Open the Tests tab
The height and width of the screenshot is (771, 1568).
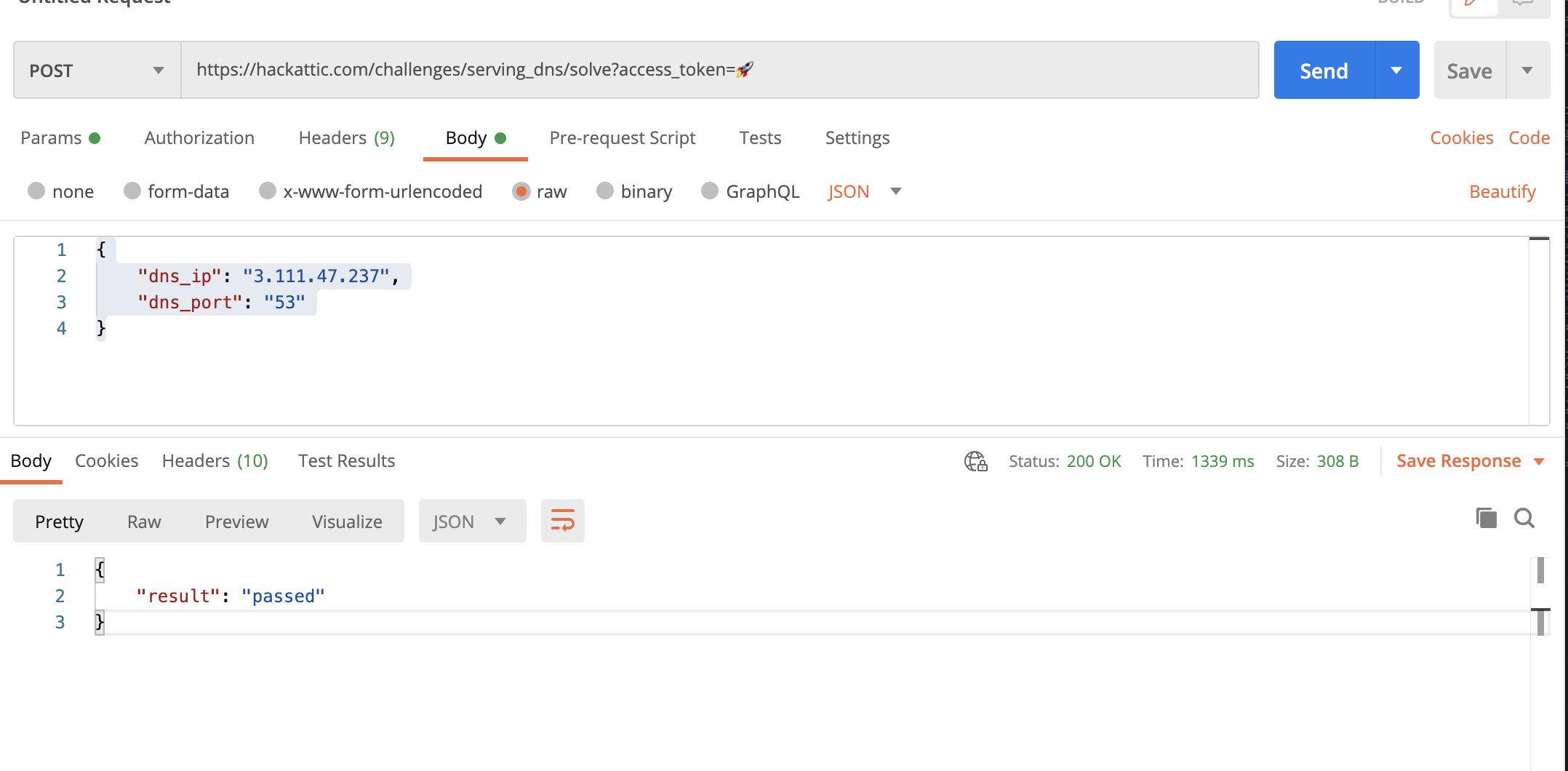click(760, 137)
